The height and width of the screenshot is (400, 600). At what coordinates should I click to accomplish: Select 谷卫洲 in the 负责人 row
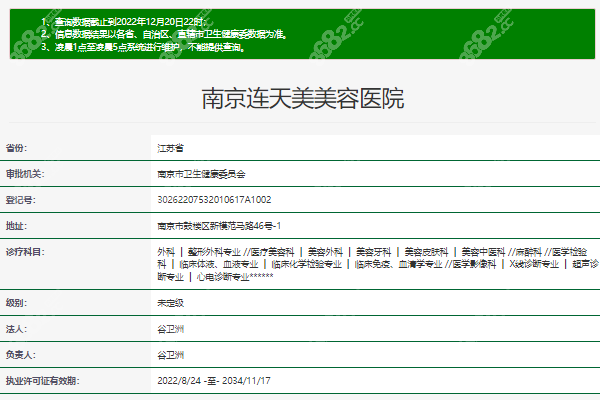[170, 355]
